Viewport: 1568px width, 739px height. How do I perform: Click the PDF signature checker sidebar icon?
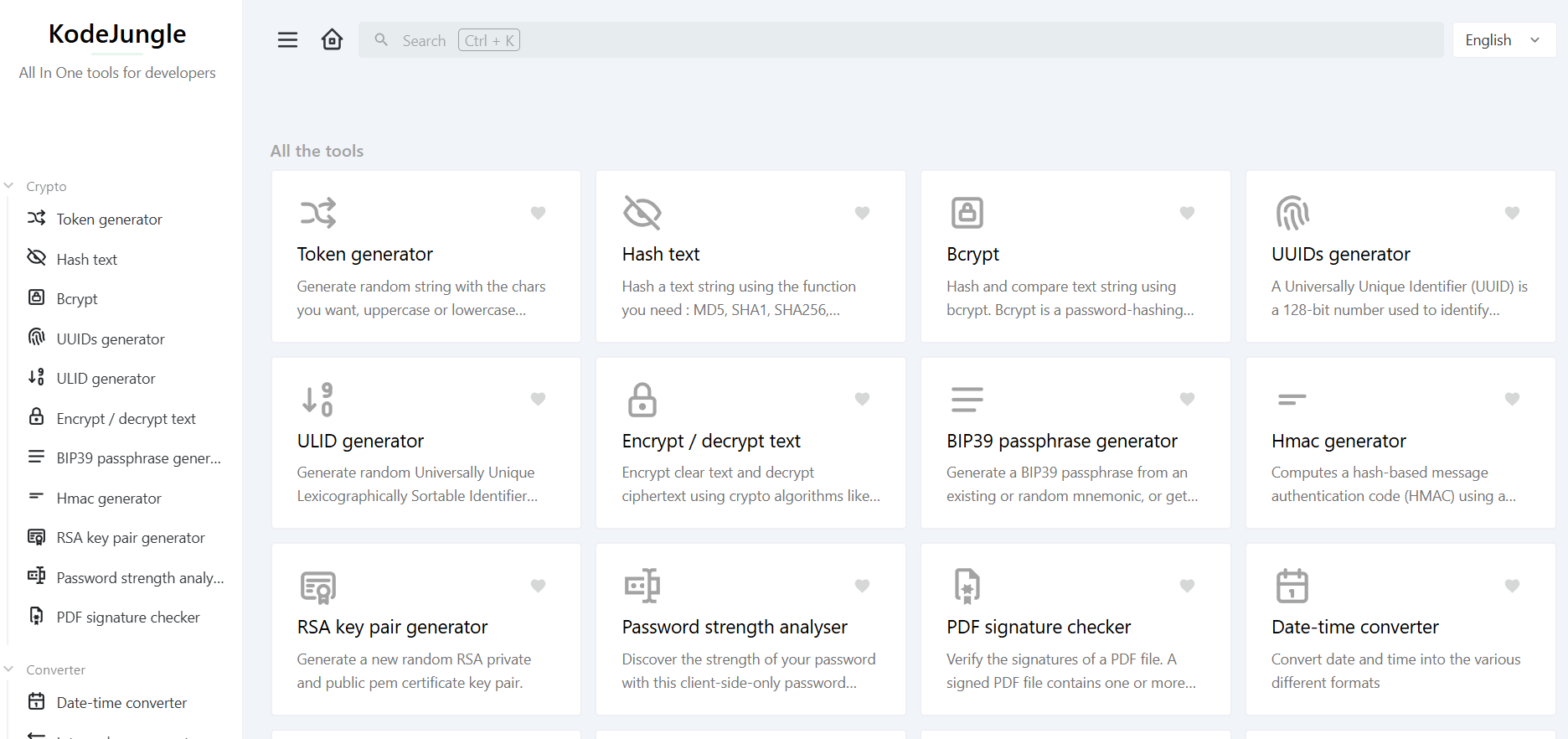[36, 616]
